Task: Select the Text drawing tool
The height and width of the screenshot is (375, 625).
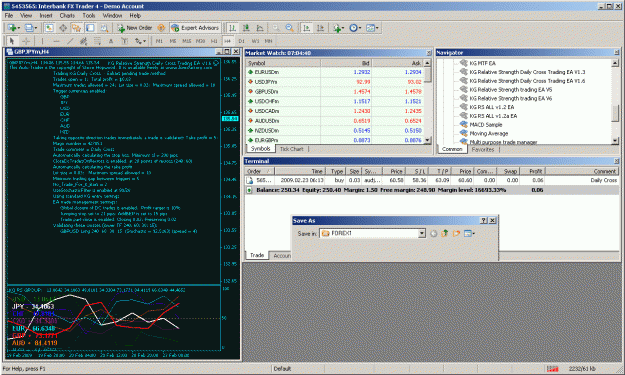Action: (111, 41)
